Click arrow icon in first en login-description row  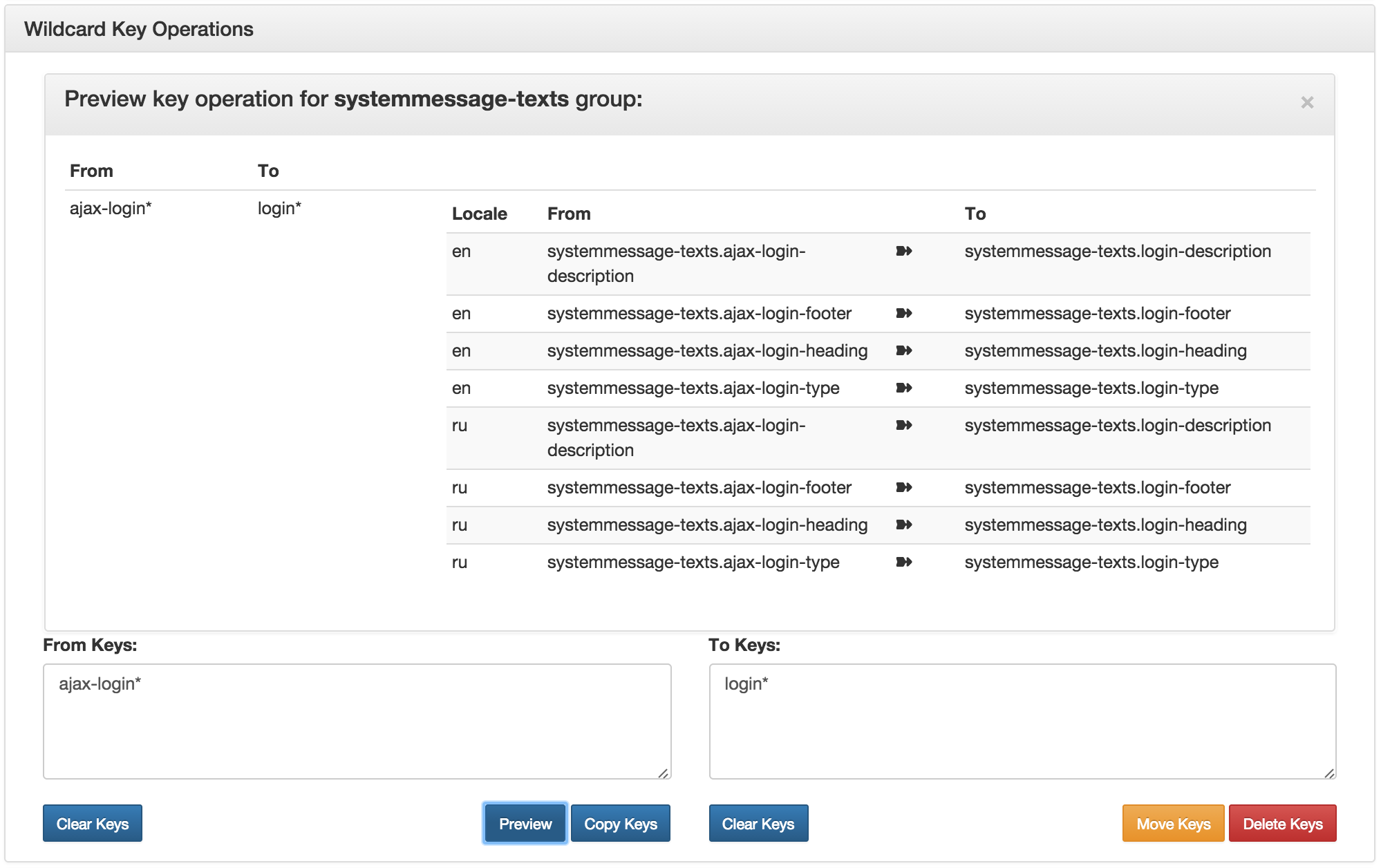click(903, 251)
